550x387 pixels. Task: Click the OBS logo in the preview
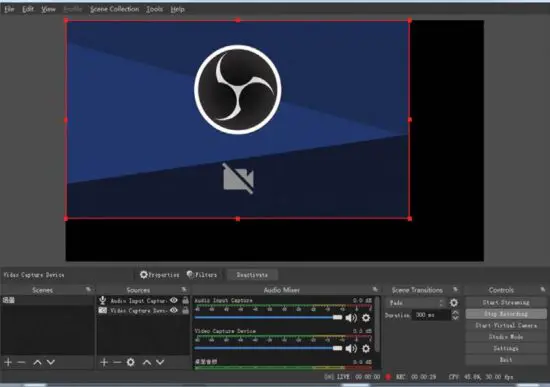238,89
